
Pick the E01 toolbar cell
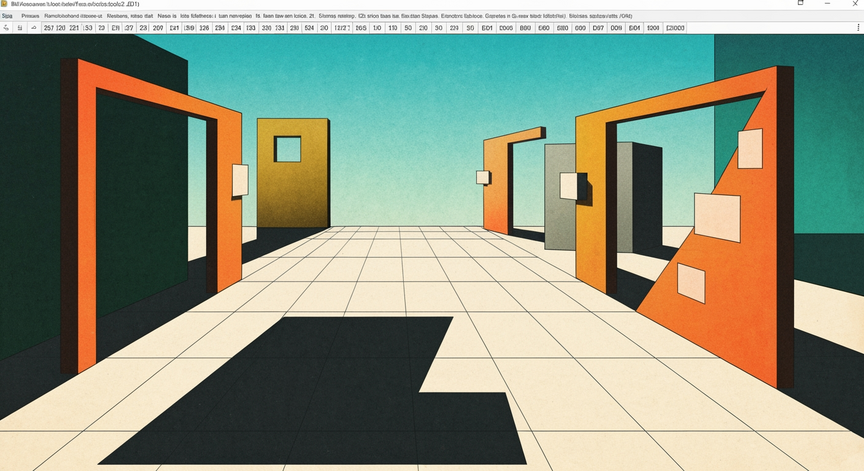pyautogui.click(x=487, y=29)
